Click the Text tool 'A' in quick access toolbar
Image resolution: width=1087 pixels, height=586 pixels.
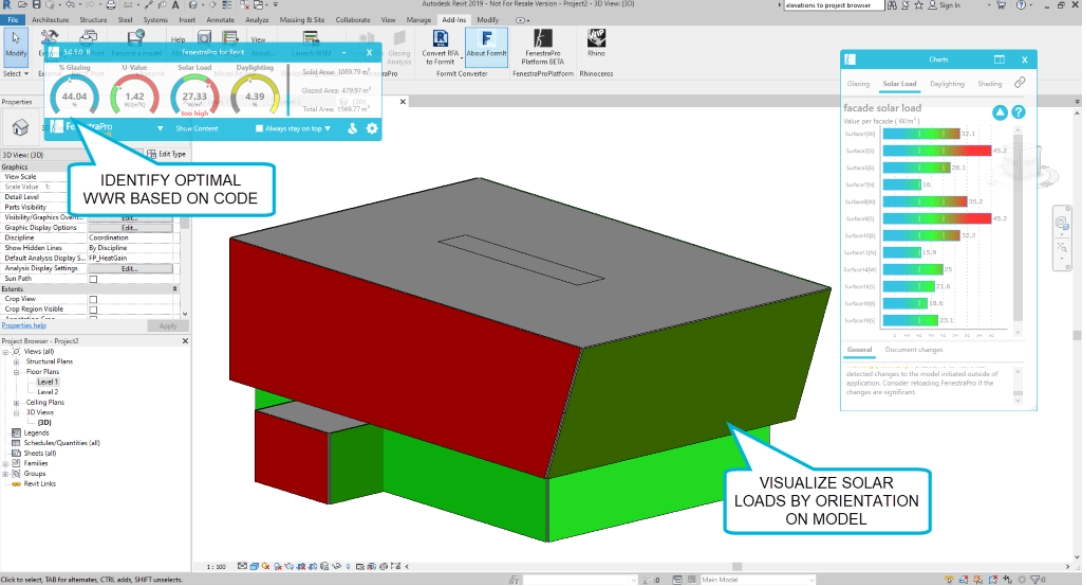click(175, 5)
